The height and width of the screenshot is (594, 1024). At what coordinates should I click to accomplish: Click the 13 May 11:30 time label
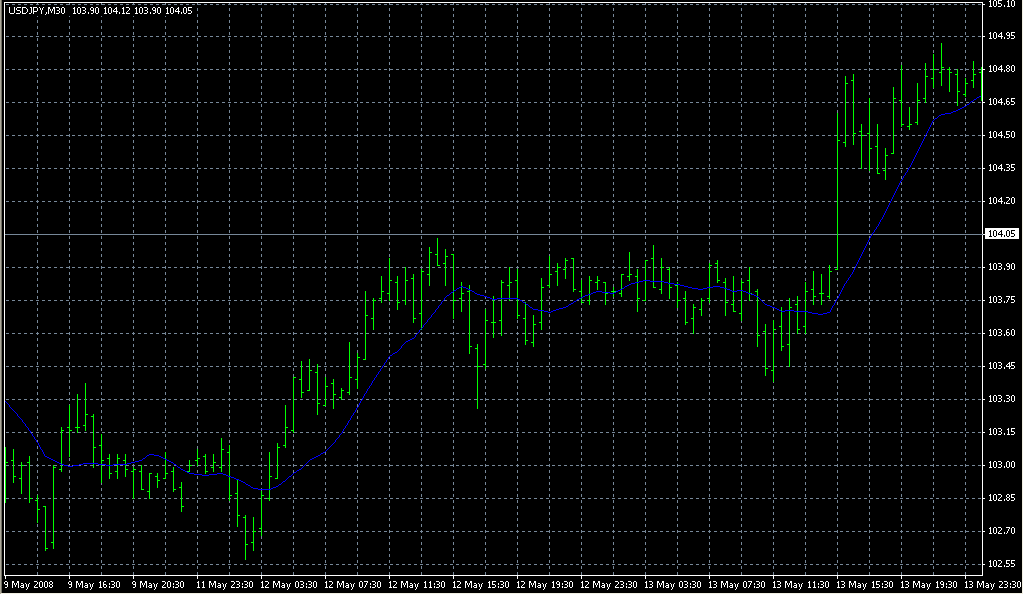tap(801, 584)
